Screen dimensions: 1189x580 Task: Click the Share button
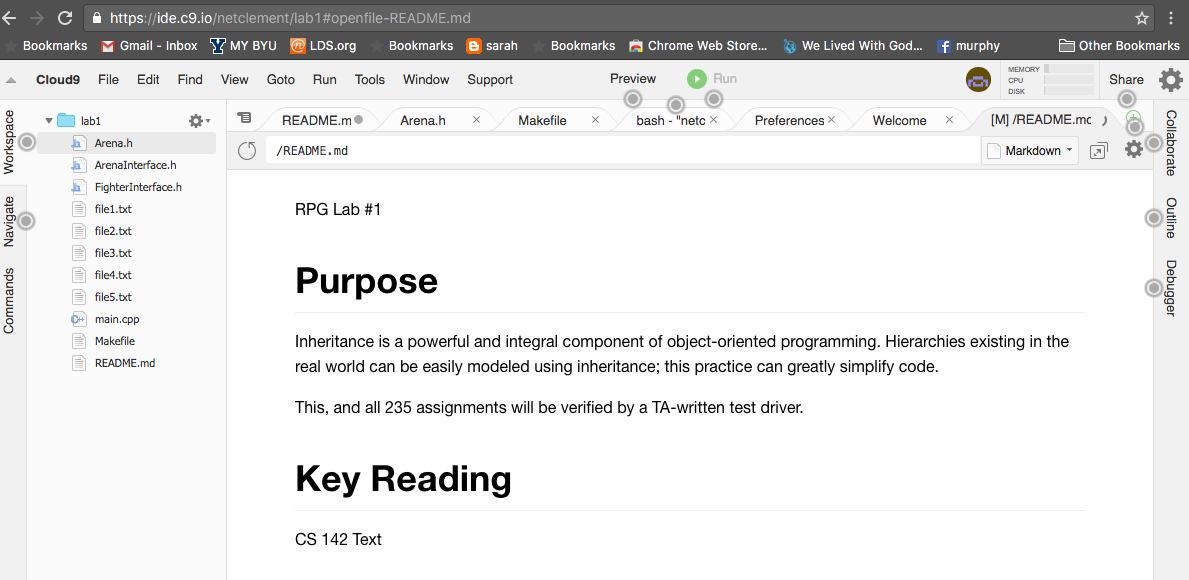tap(1126, 79)
